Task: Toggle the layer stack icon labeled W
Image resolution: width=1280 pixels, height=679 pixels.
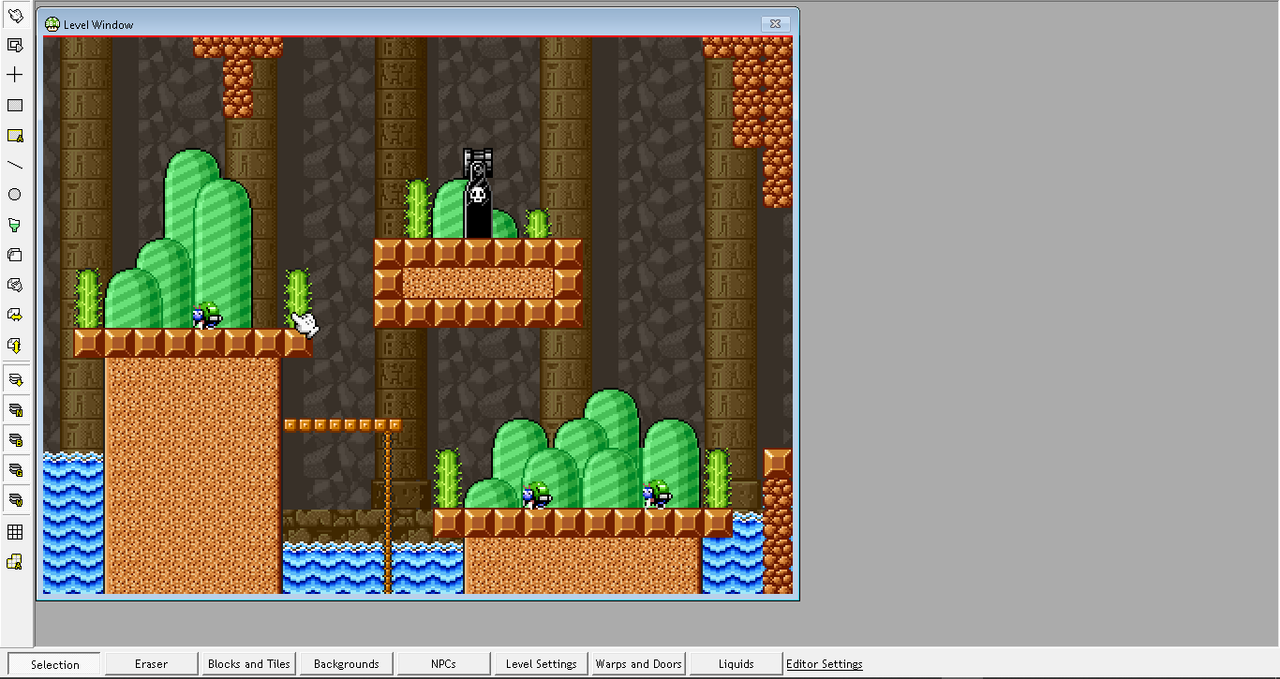Action: (15, 499)
